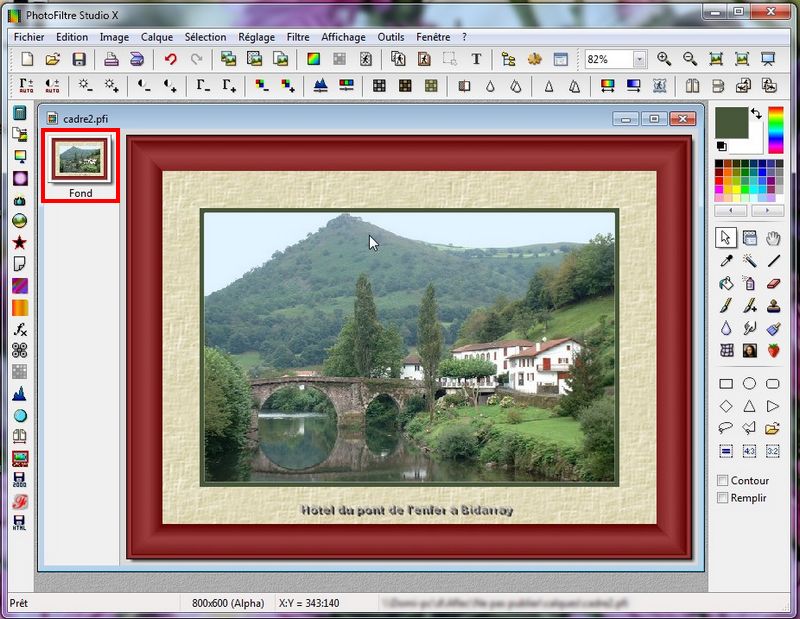Open the Filtre menu
Screen dimensions: 800x619
coord(298,37)
